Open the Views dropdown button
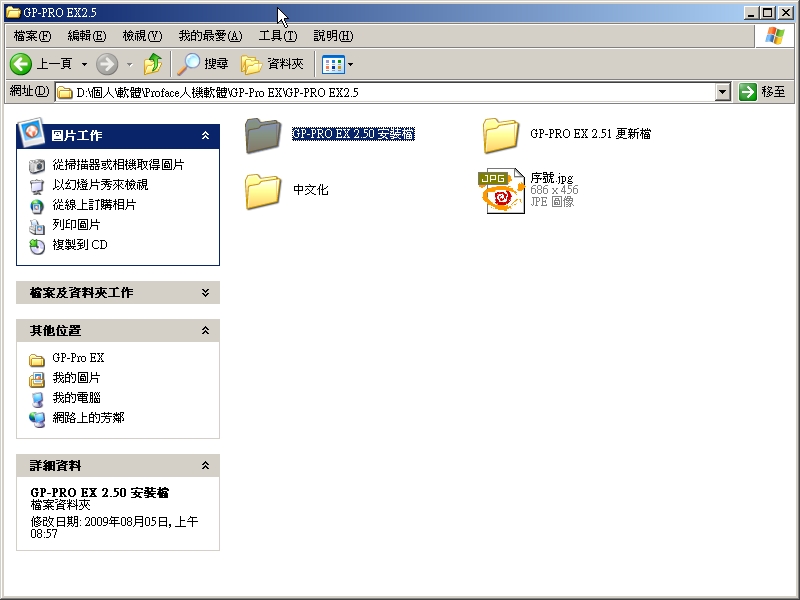Image resolution: width=800 pixels, height=600 pixels. click(337, 64)
